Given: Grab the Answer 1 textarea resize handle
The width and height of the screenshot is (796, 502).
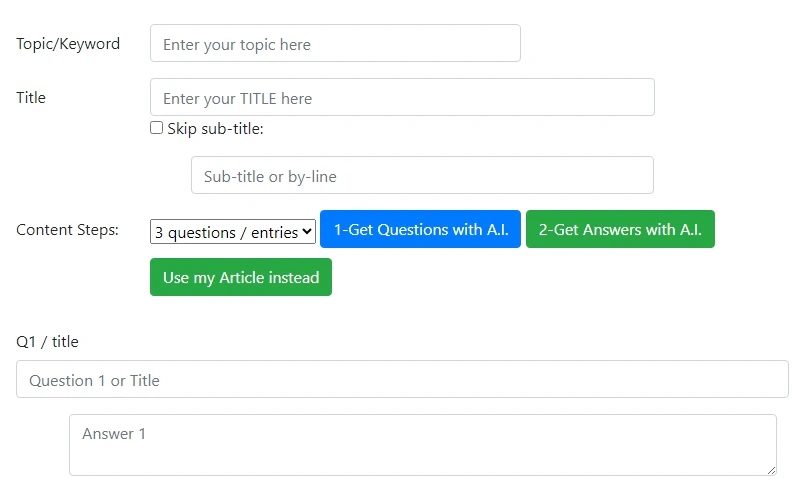Looking at the screenshot, I should coord(771,470).
